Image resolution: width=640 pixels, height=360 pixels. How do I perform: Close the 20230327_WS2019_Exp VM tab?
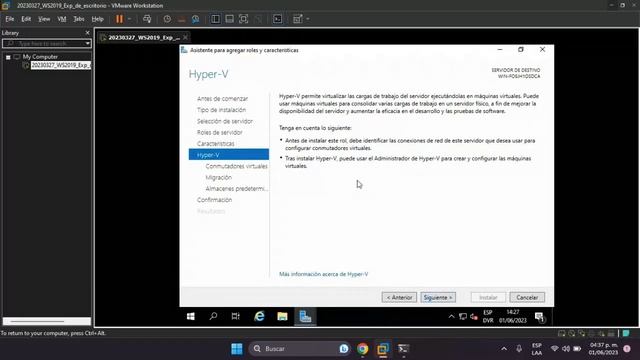[x=185, y=38]
